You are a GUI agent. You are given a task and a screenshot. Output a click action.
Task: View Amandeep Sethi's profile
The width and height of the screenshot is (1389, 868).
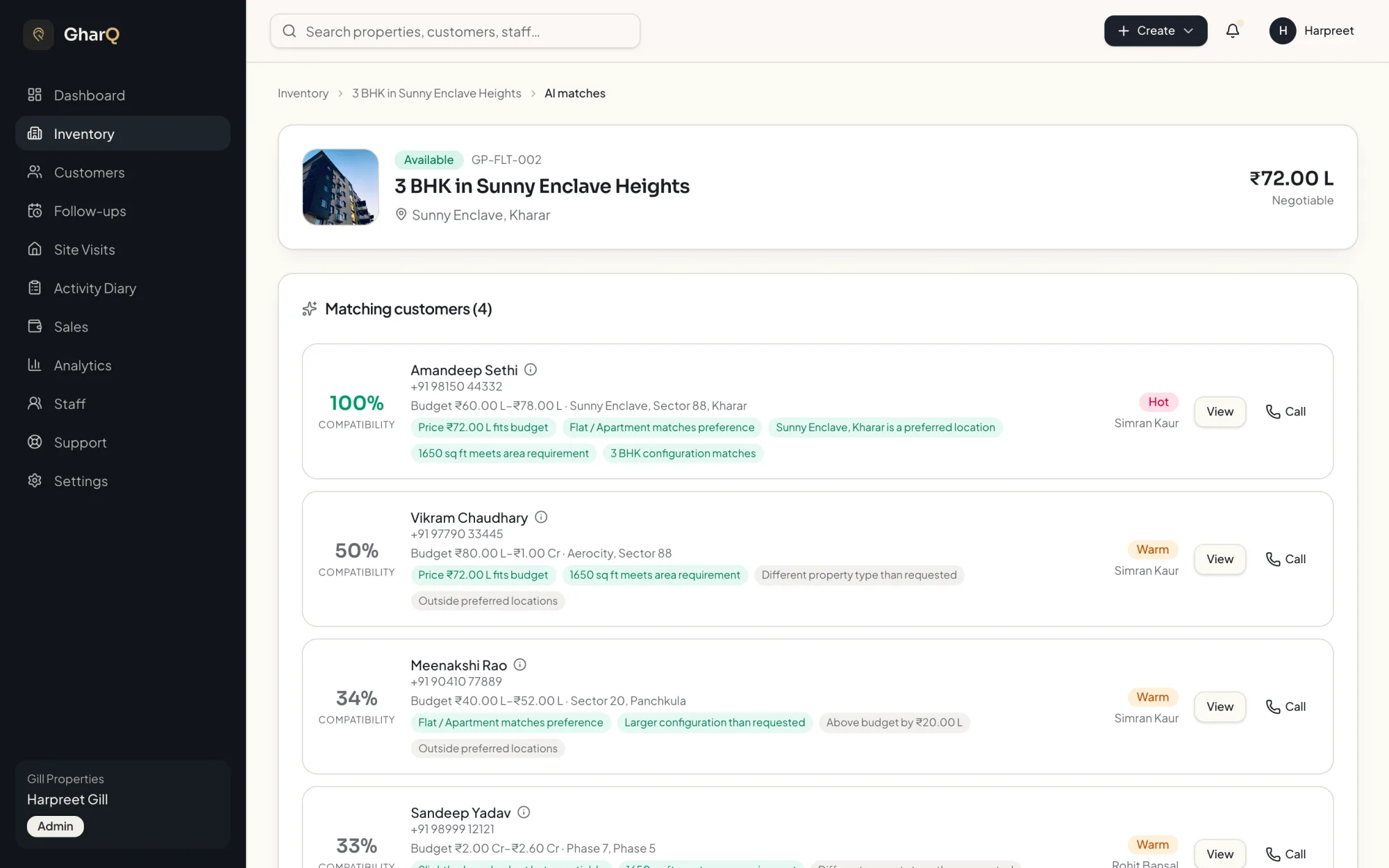1220,412
